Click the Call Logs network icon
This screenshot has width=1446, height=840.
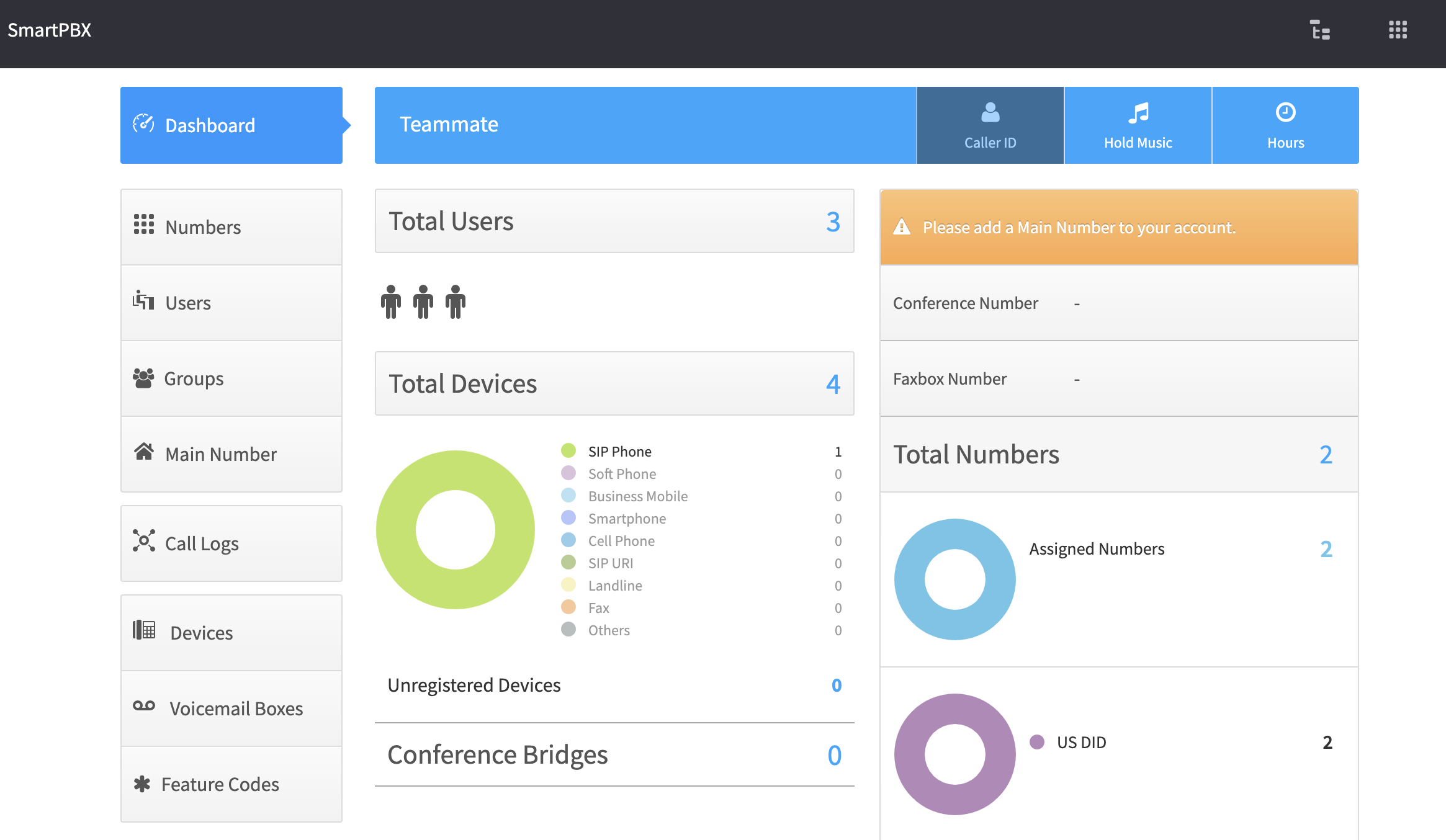[144, 541]
